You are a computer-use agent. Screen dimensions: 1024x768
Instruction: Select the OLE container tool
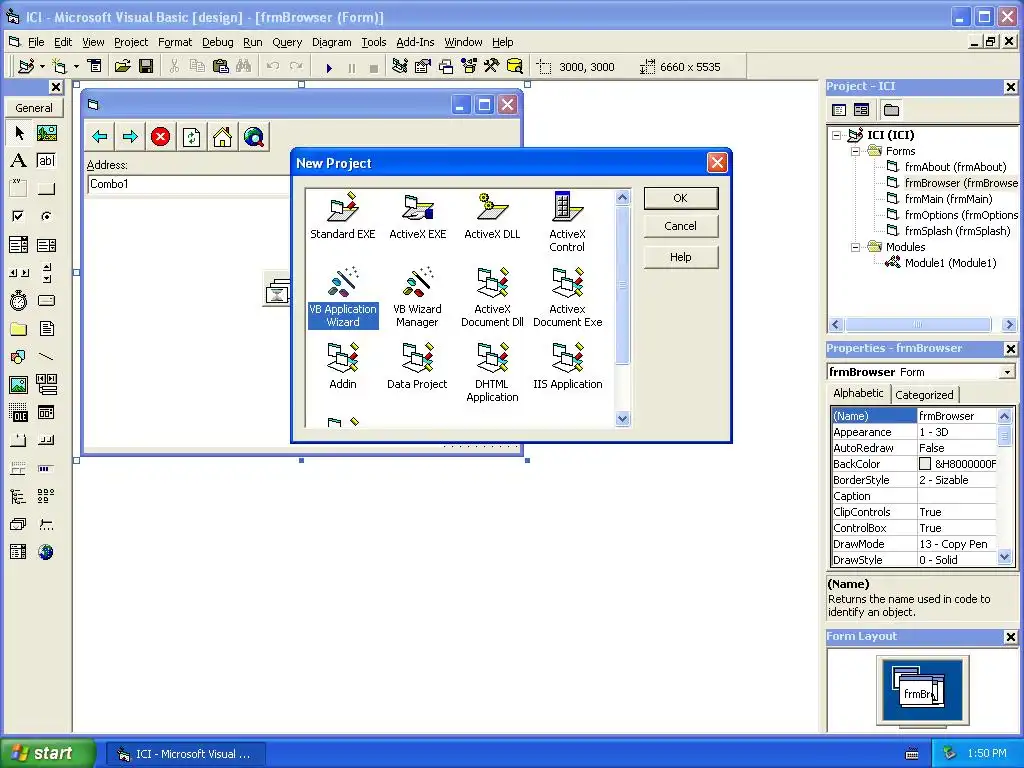click(x=19, y=413)
